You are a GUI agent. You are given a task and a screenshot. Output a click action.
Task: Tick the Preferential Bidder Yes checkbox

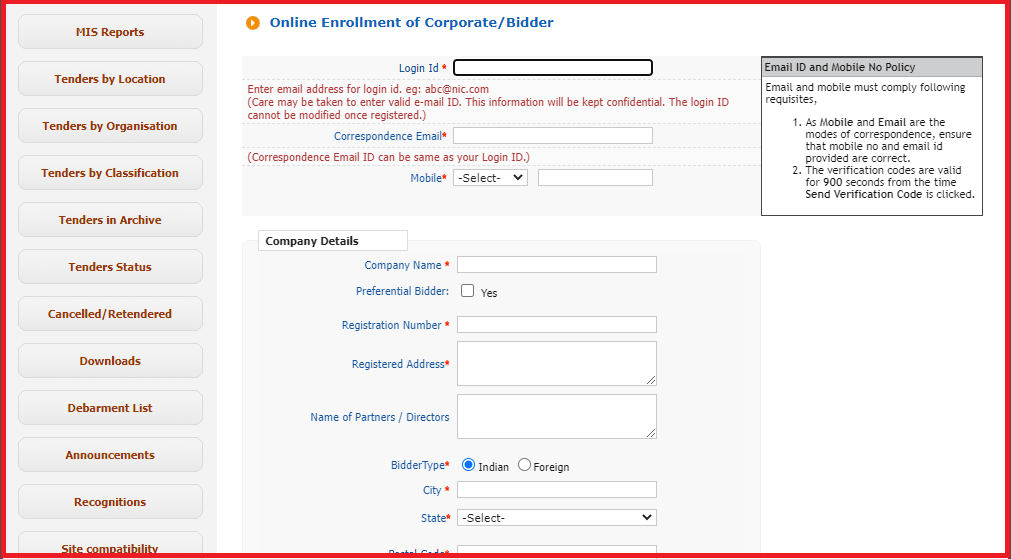pos(467,291)
